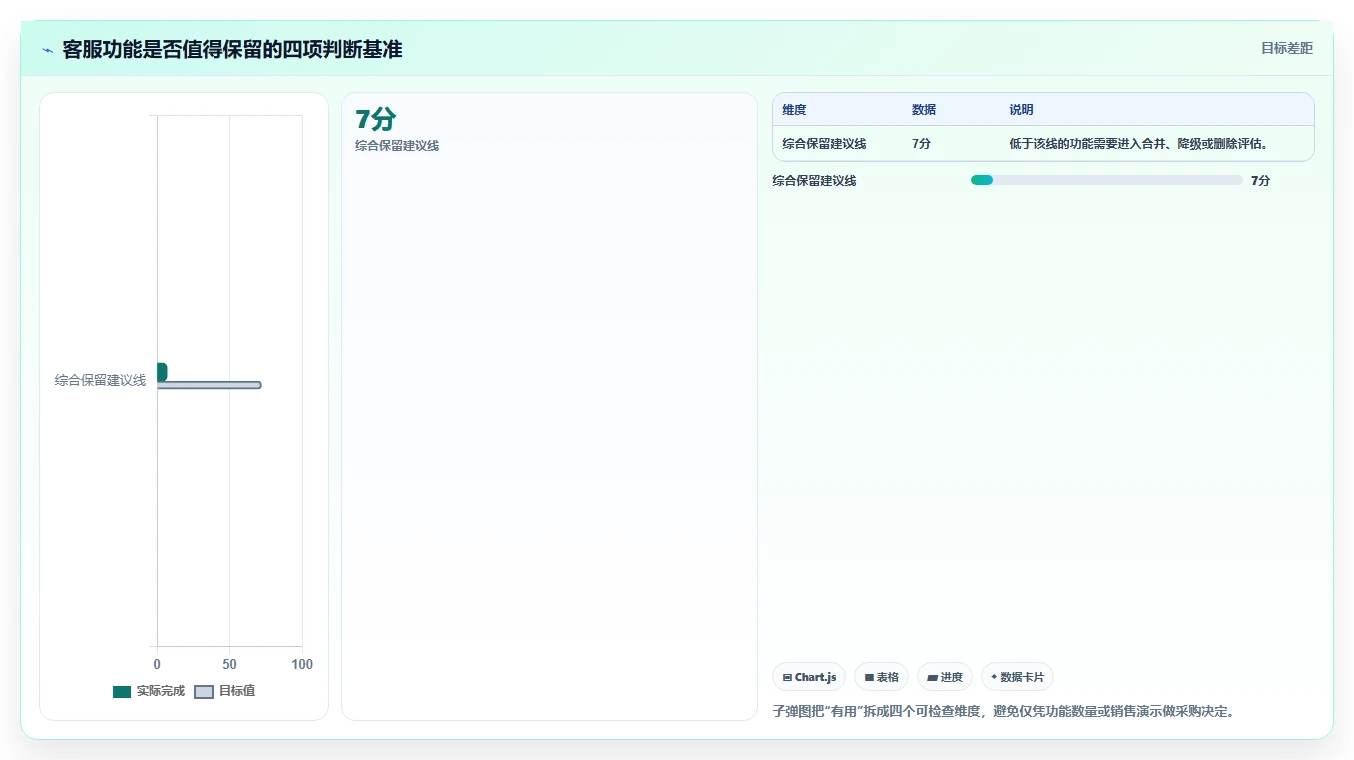Click the 综合保留建议线 progress bar
The image size is (1354, 760).
[x=1107, y=180]
